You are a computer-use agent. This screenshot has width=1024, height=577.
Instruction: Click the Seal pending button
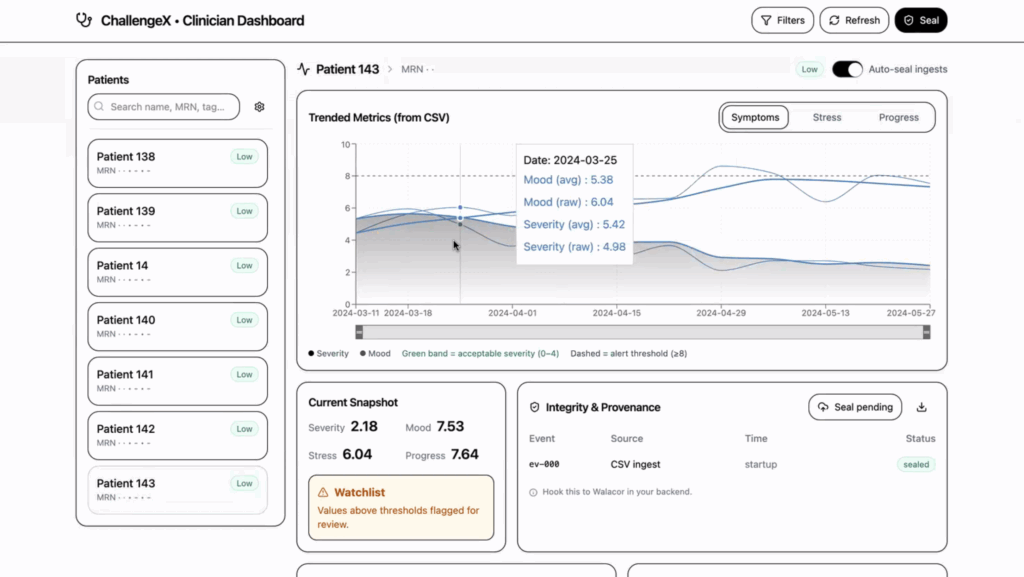pos(855,407)
